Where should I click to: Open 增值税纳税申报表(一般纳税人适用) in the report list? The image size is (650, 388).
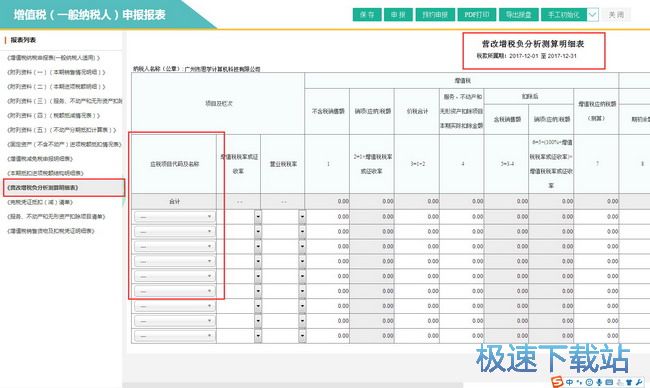point(53,58)
